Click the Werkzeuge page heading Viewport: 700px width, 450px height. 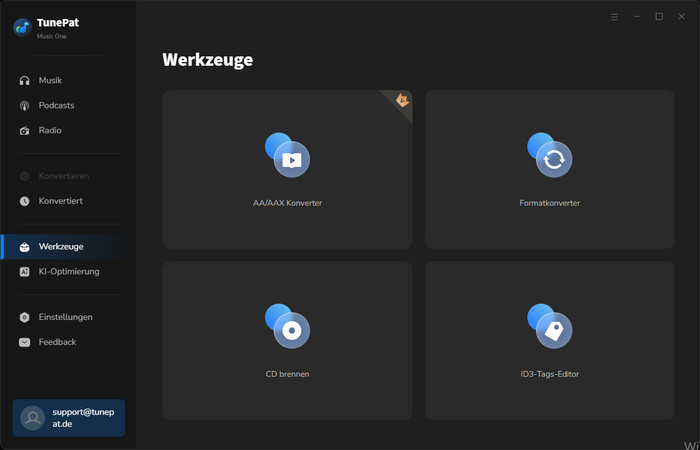(208, 60)
